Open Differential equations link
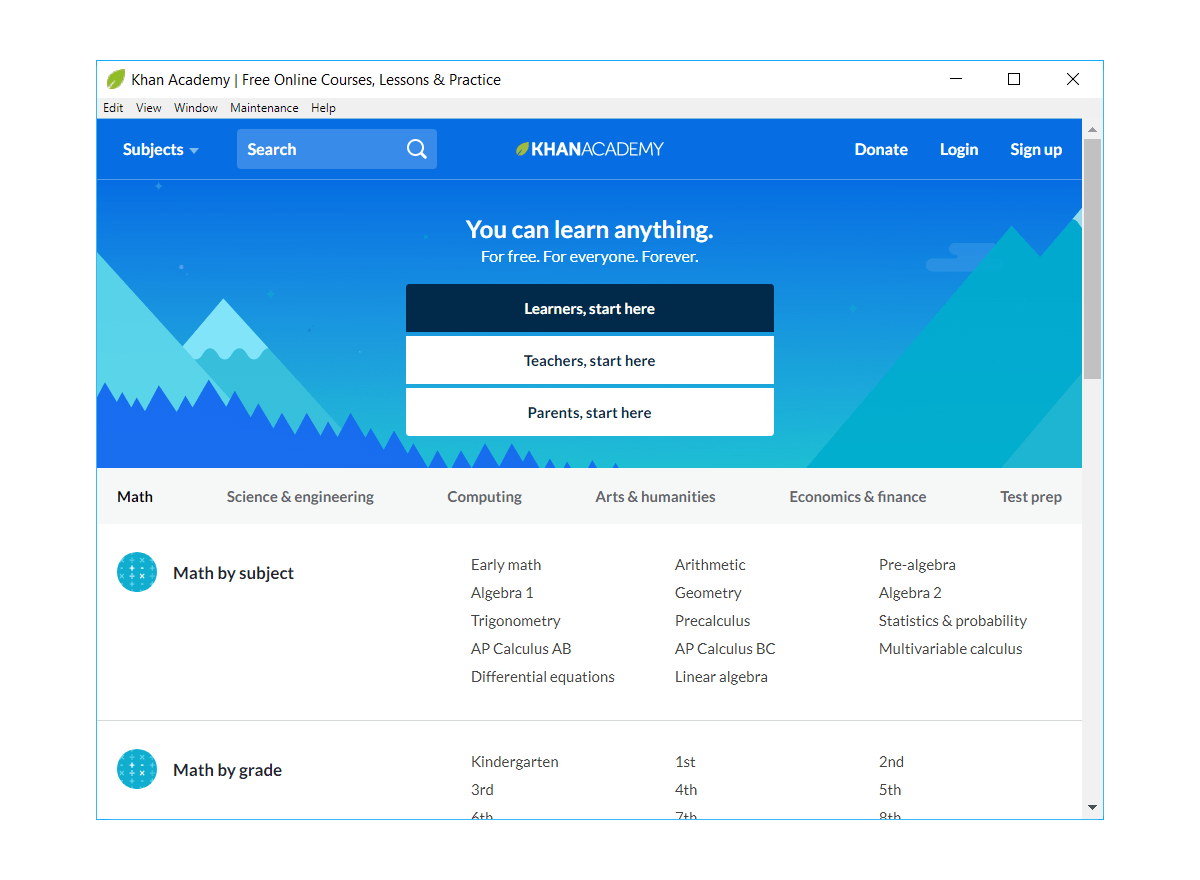The width and height of the screenshot is (1200, 880). (x=543, y=677)
